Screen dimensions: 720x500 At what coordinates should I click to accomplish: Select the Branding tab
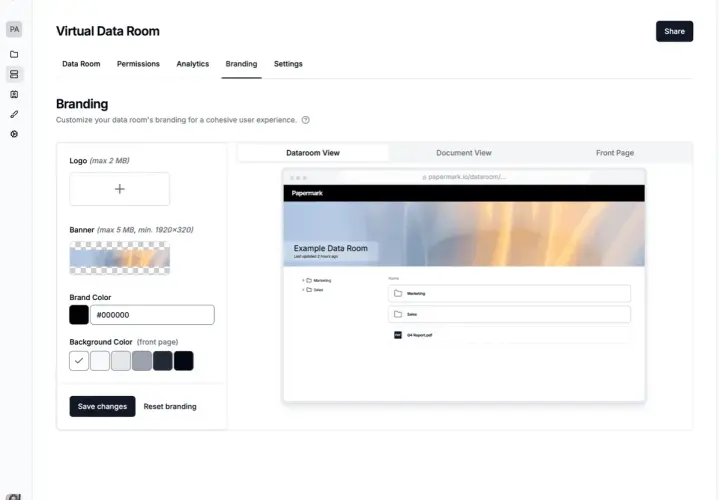[x=241, y=64]
